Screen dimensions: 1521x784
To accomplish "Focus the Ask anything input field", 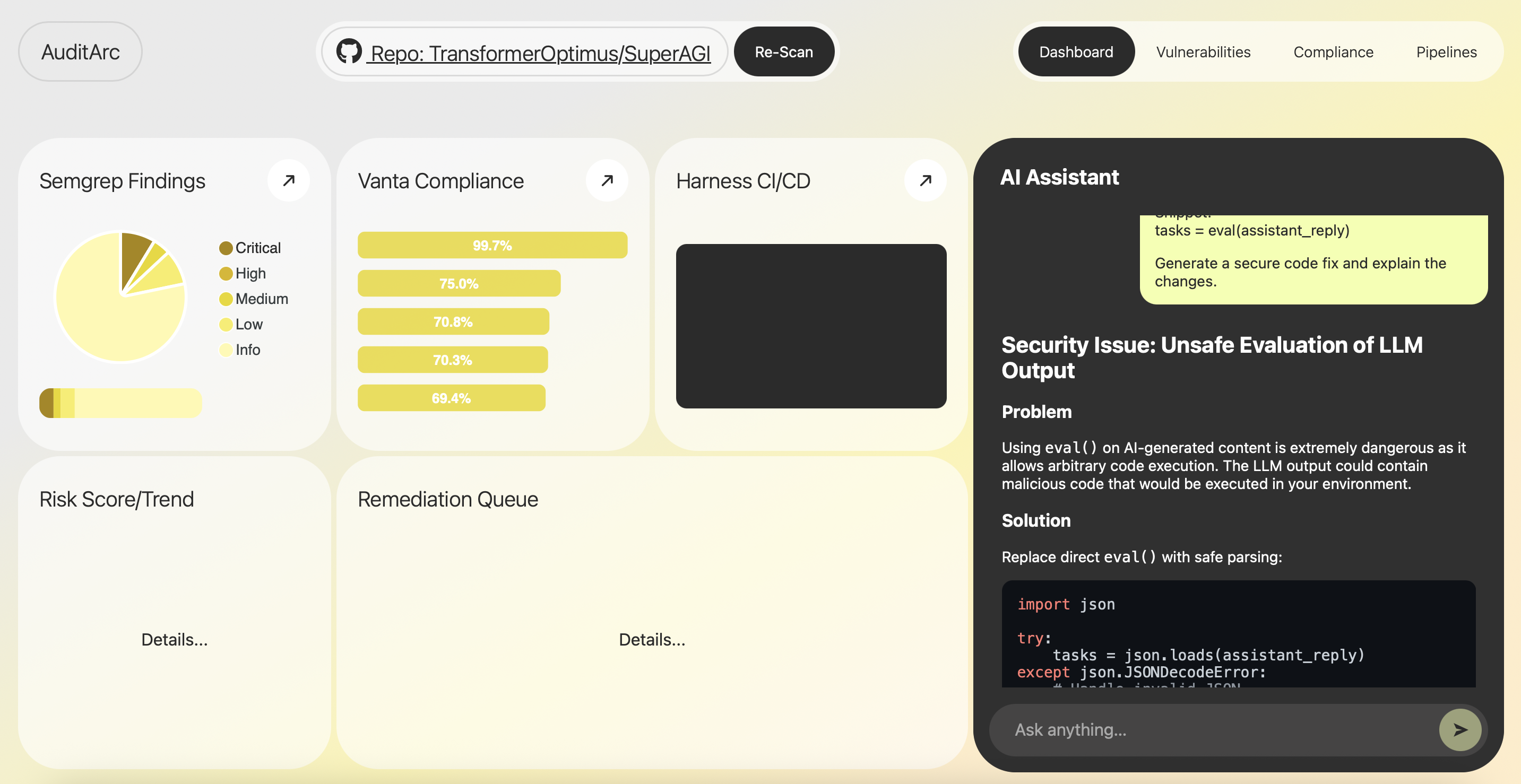I will pos(1211,730).
